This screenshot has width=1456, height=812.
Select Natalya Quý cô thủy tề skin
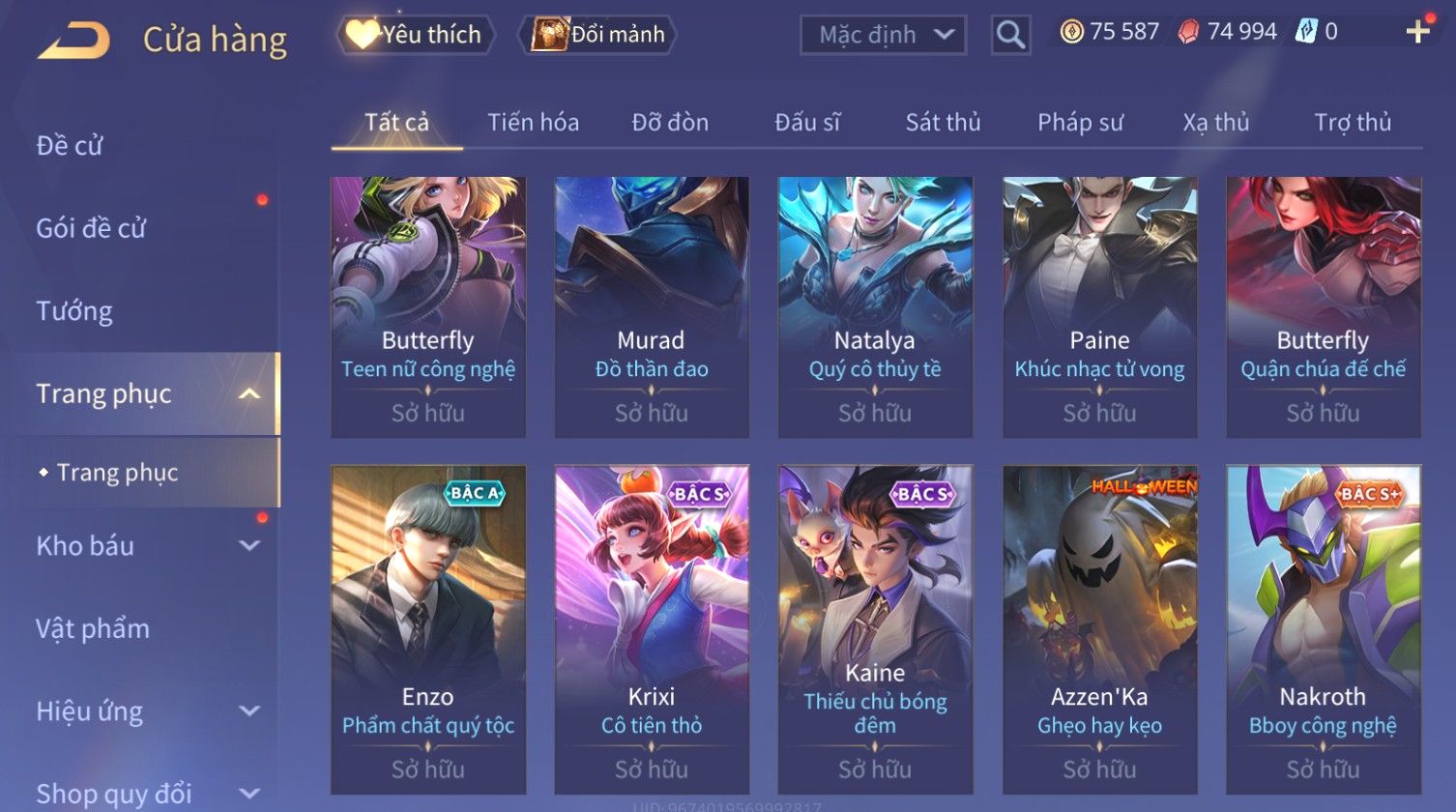click(x=875, y=306)
